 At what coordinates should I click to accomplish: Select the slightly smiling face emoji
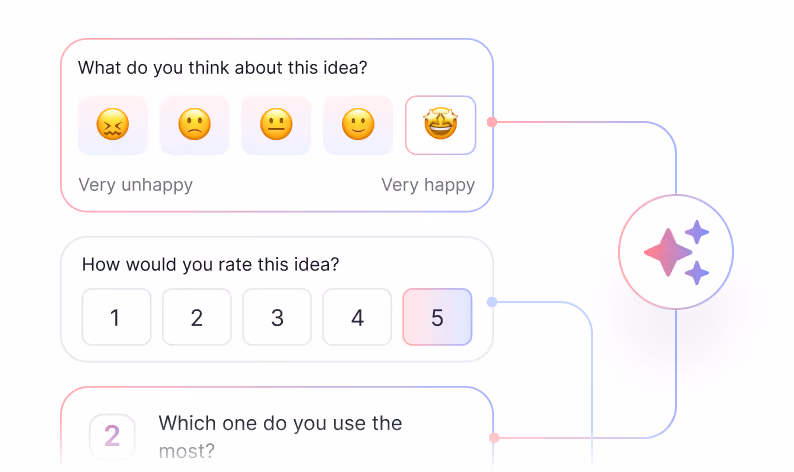click(x=358, y=125)
